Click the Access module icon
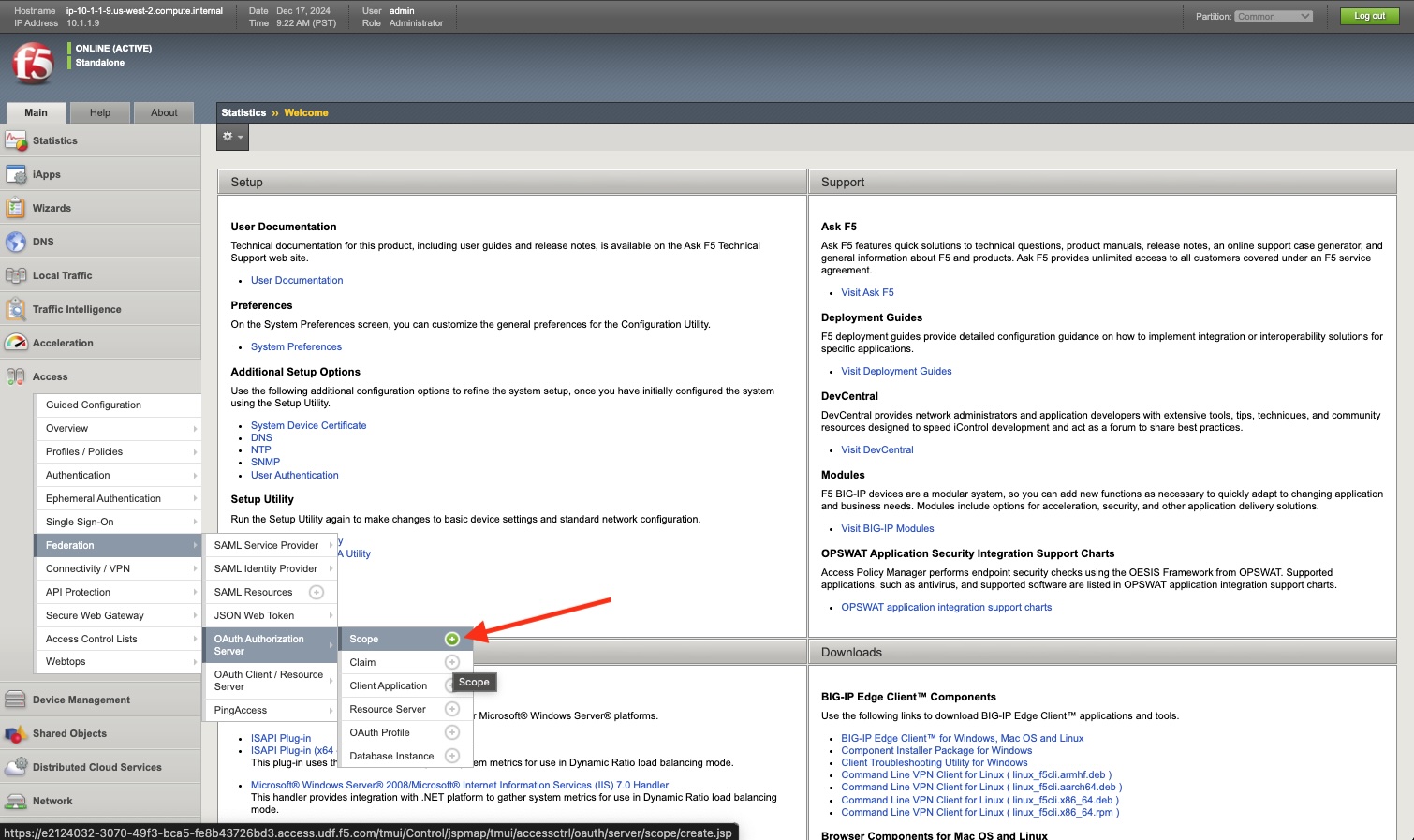 click(16, 376)
